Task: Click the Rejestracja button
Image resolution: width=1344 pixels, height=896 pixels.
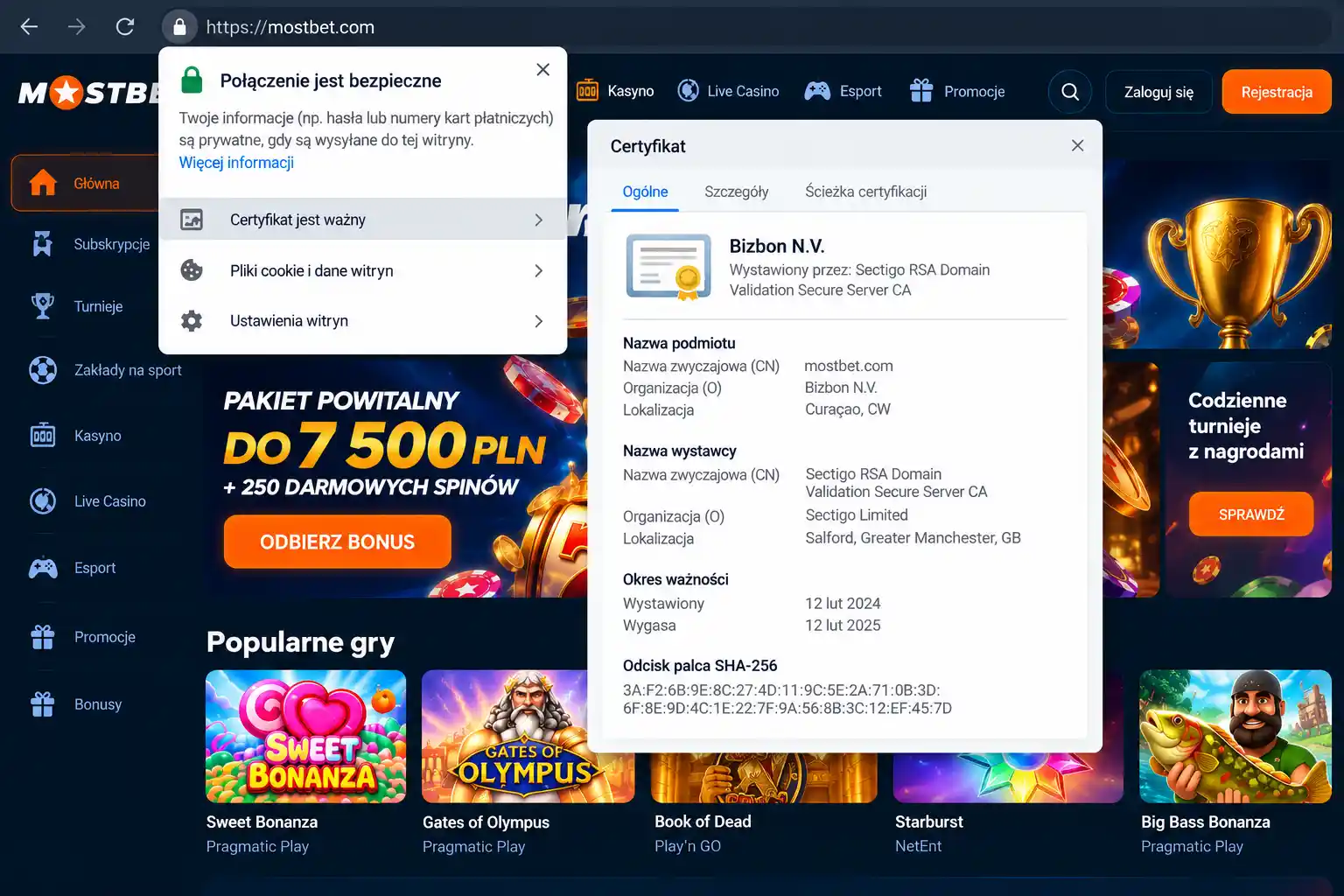Action: pyautogui.click(x=1277, y=92)
